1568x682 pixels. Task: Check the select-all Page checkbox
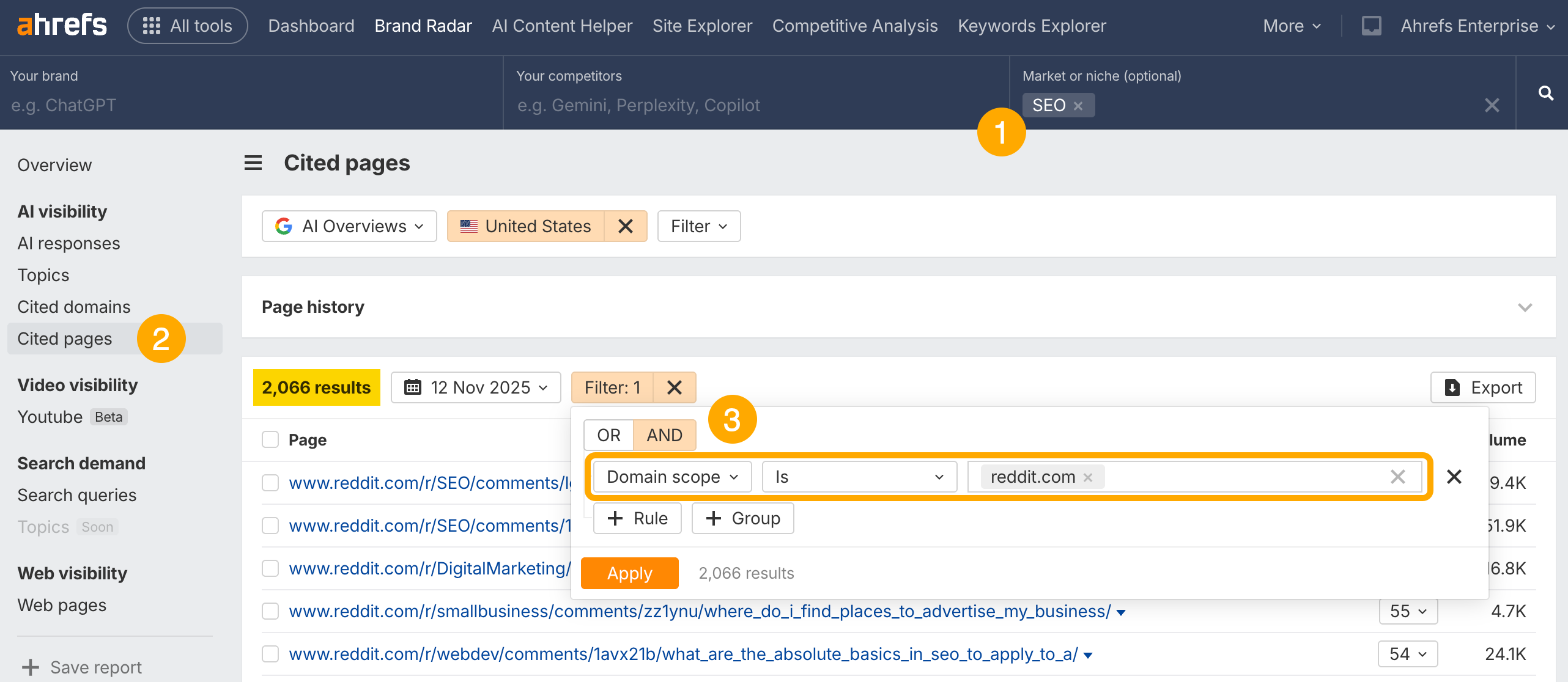pyautogui.click(x=270, y=439)
